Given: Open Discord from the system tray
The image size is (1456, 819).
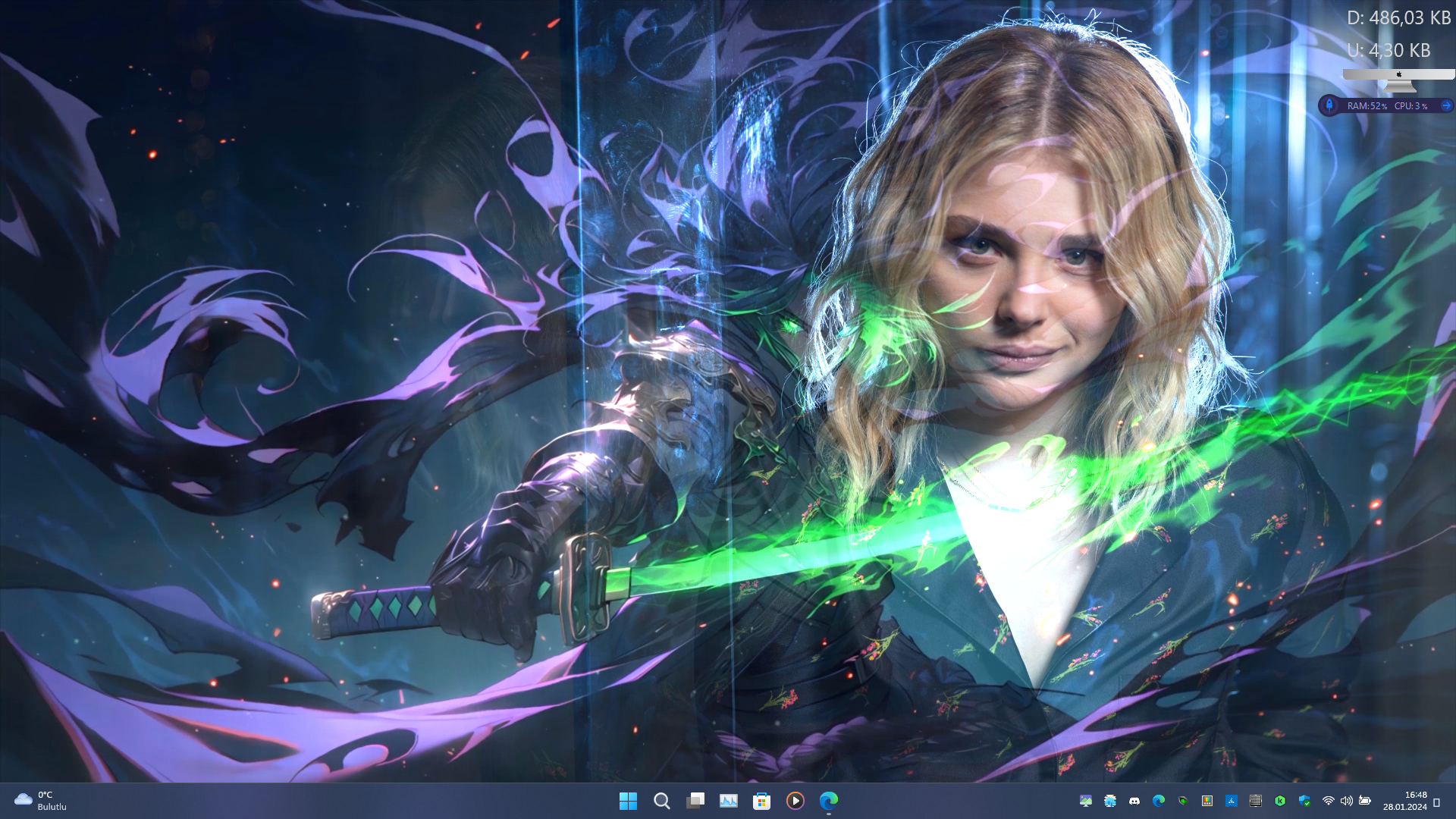Looking at the screenshot, I should click(x=1134, y=801).
